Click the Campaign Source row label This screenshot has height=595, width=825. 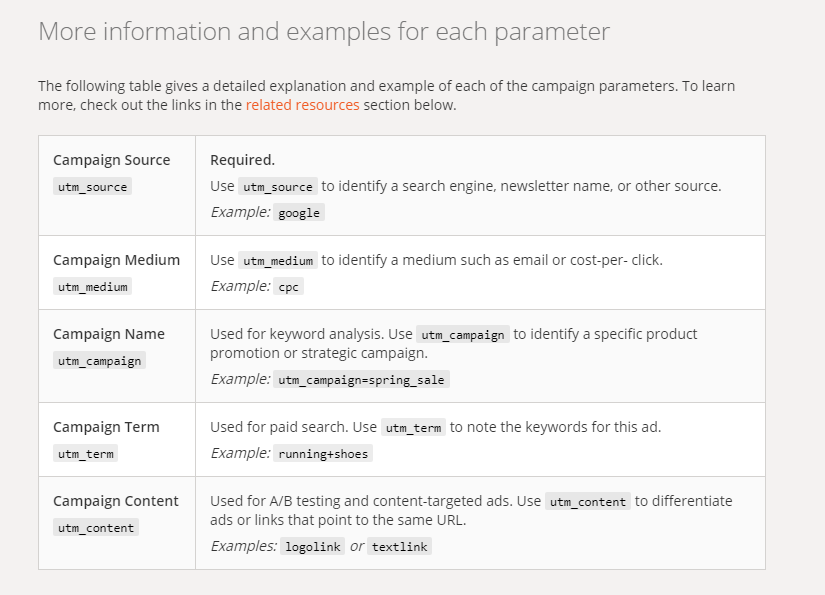click(x=111, y=160)
